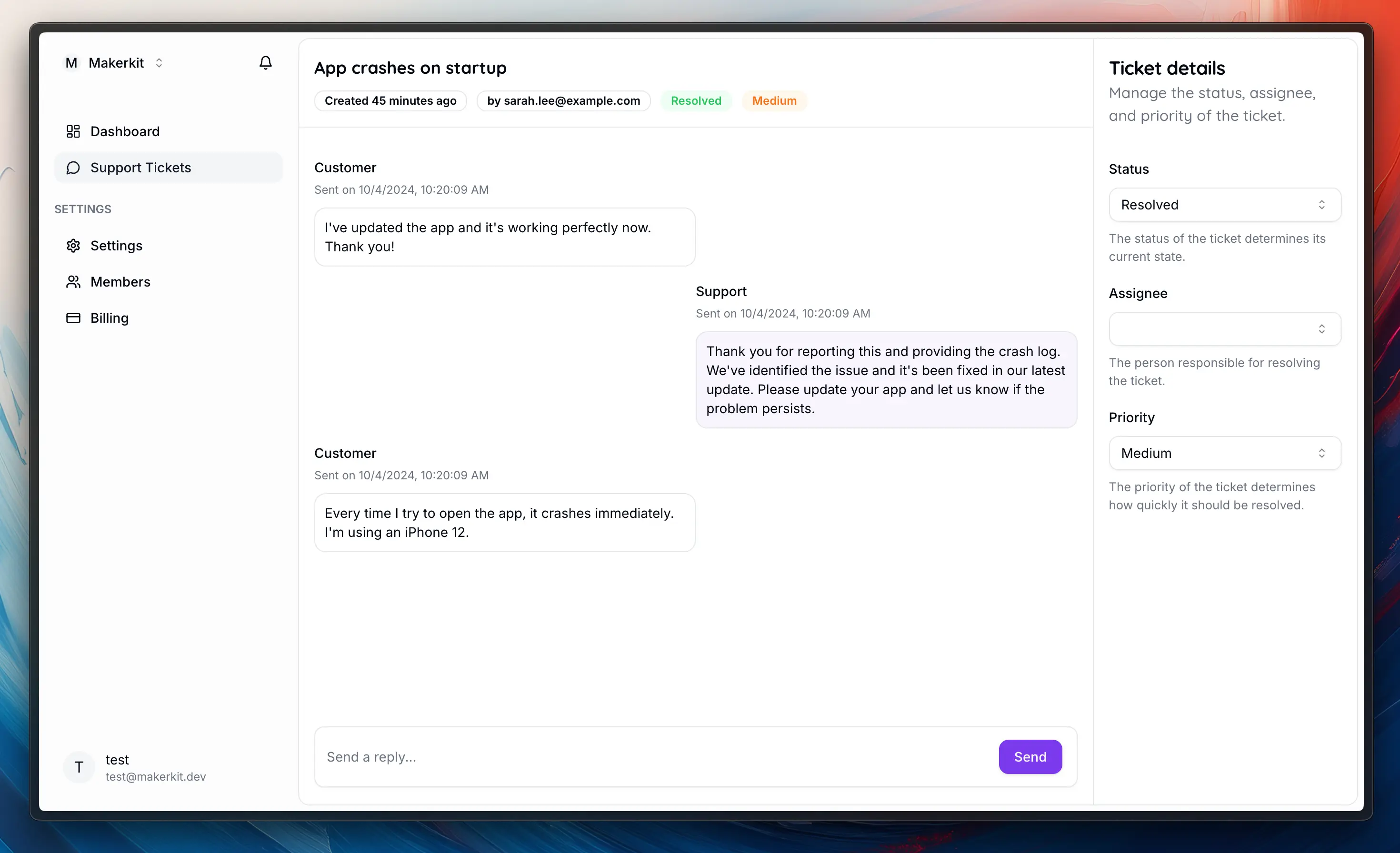
Task: Open the Status dropdown showing Resolved
Action: click(1224, 205)
